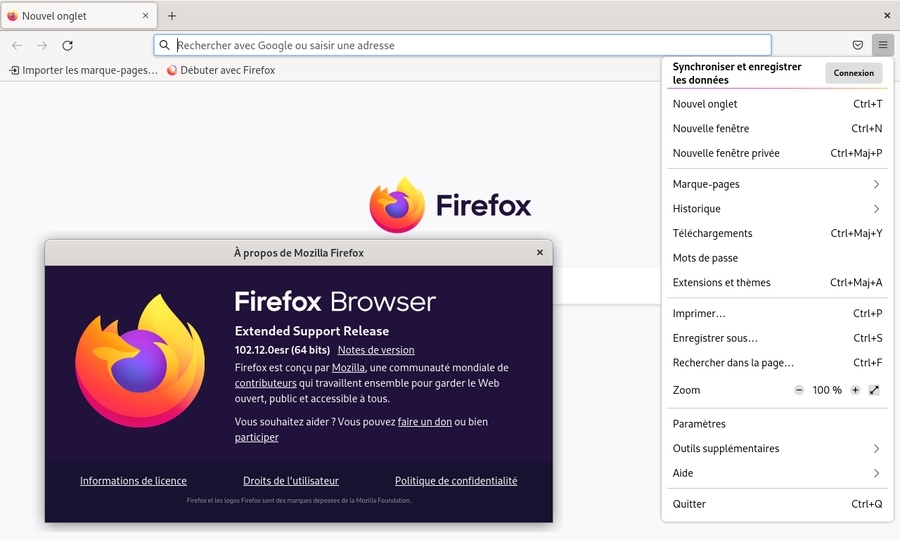This screenshot has width=900, height=540.
Task: Click the Nouvel onglet tab
Action: click(79, 16)
